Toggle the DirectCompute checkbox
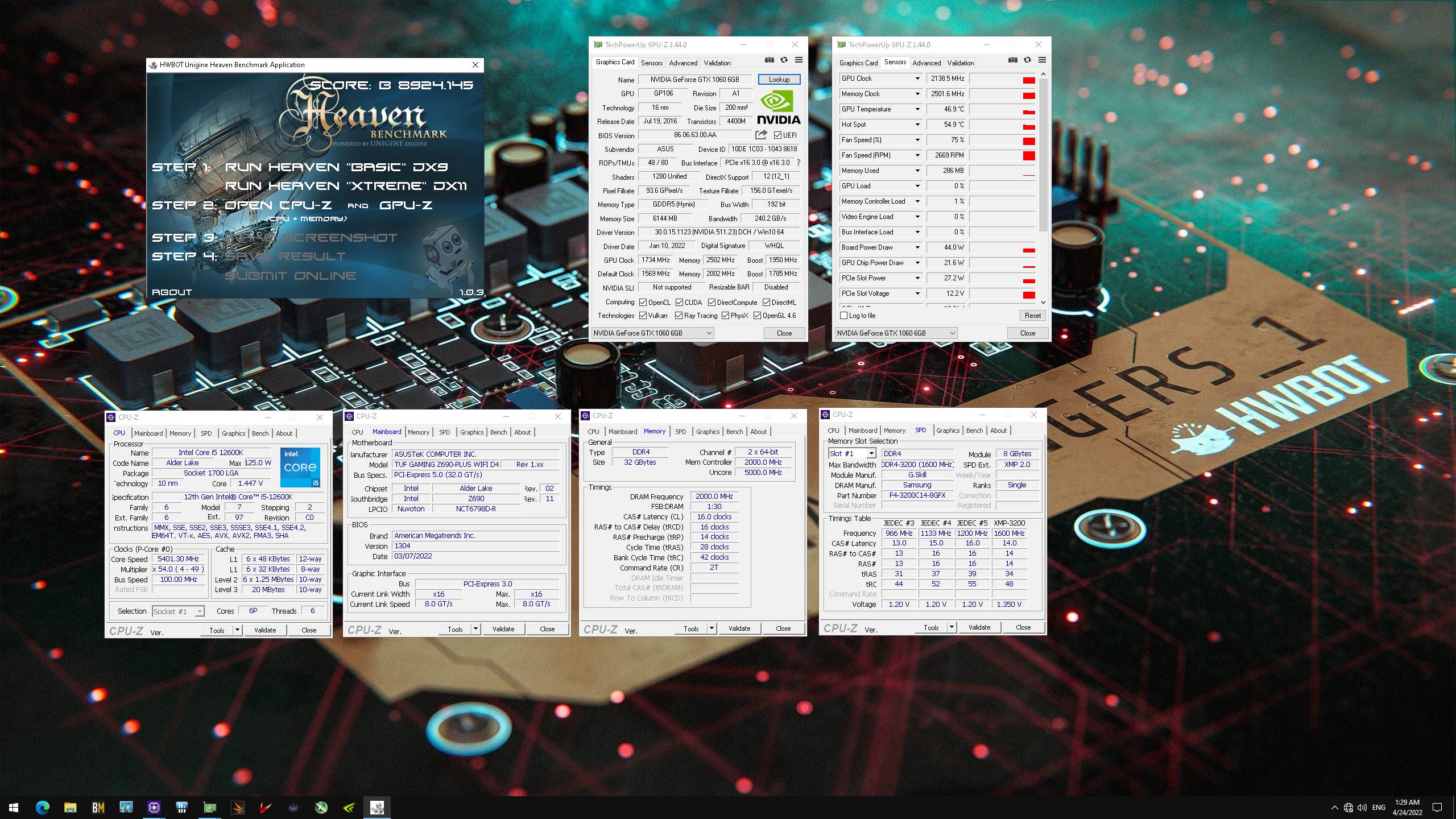 (712, 302)
